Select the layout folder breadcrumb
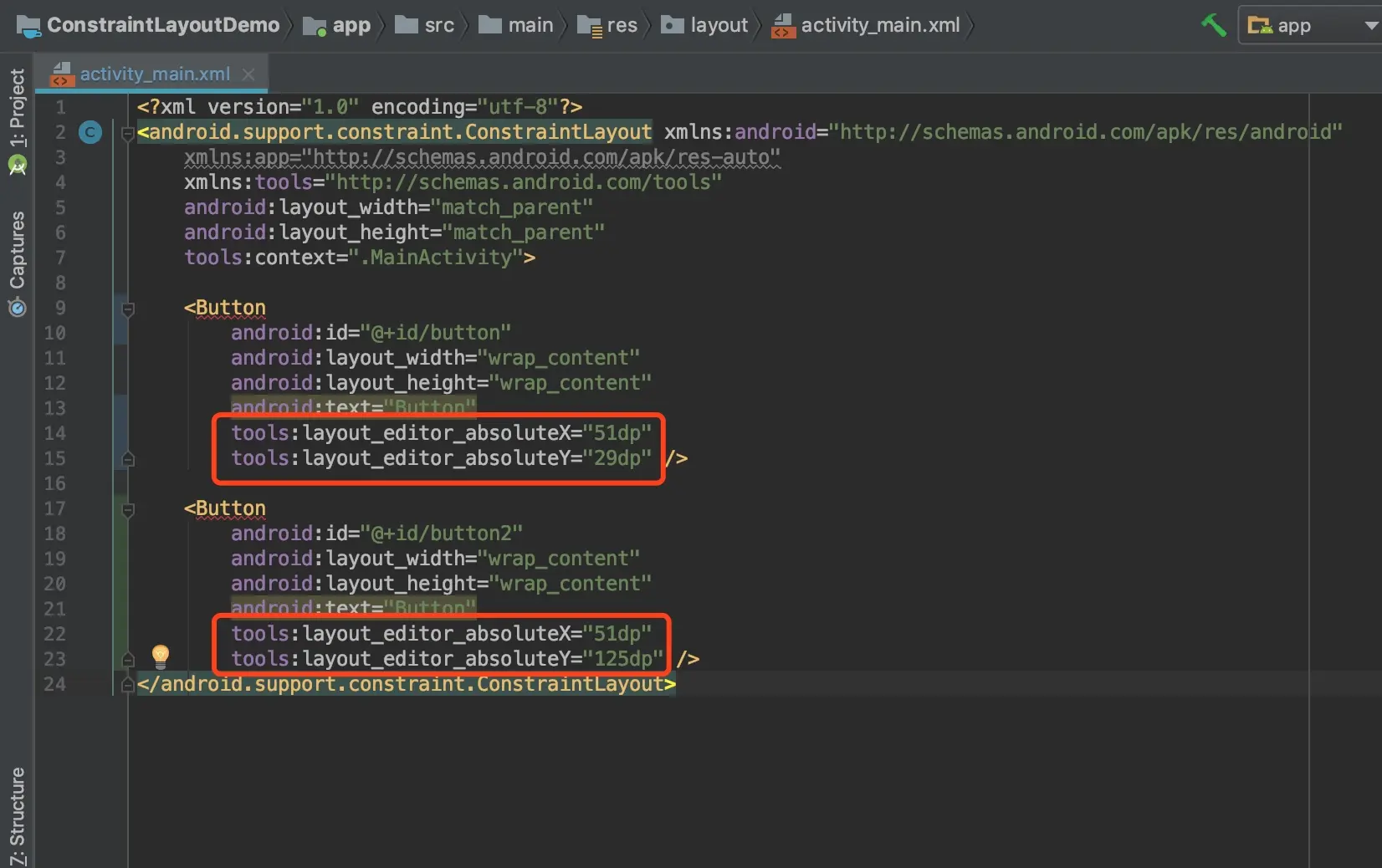Image resolution: width=1382 pixels, height=868 pixels. point(704,25)
